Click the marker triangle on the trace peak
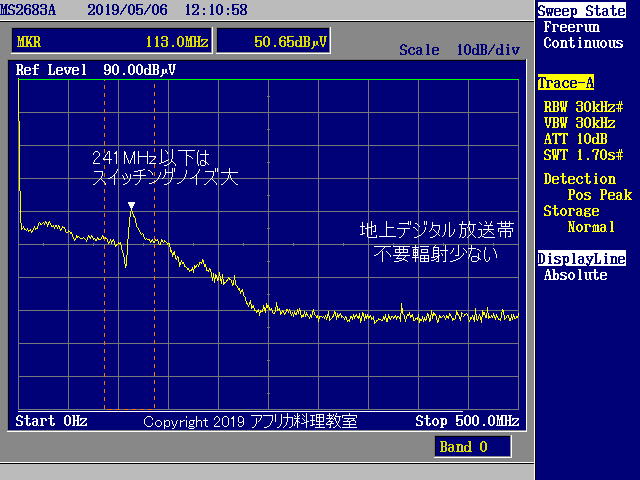Screen dimensions: 640x480 pyautogui.click(x=131, y=205)
